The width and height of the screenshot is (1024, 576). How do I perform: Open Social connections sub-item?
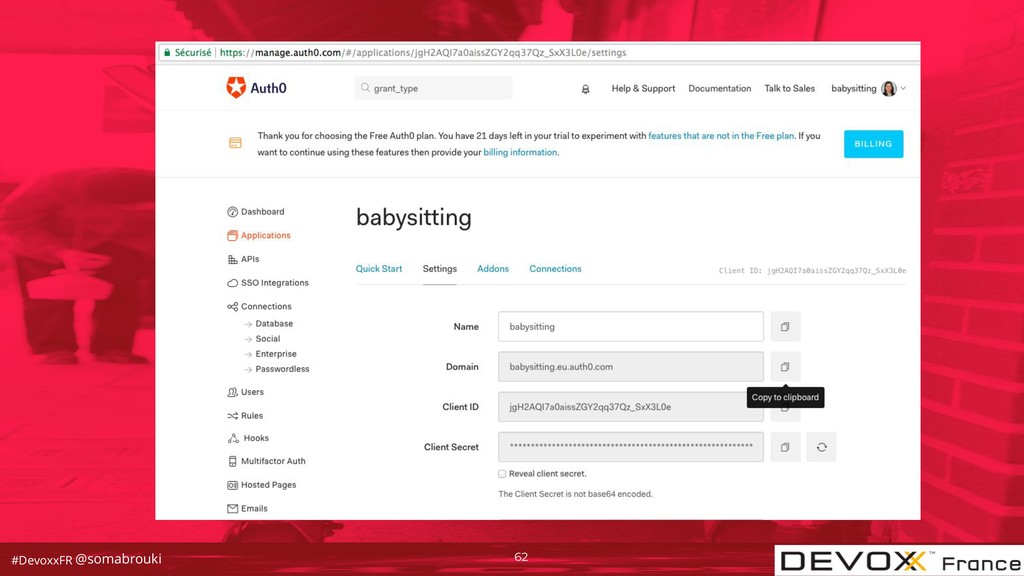point(268,338)
